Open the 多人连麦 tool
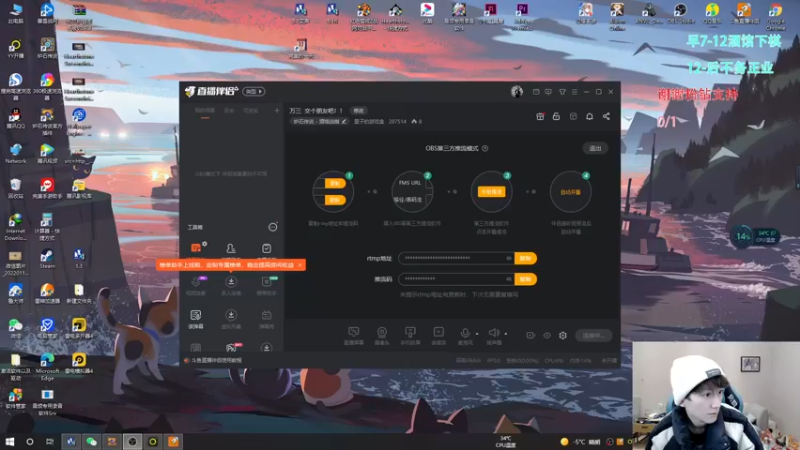Viewport: 800px width, 450px height. point(231,285)
